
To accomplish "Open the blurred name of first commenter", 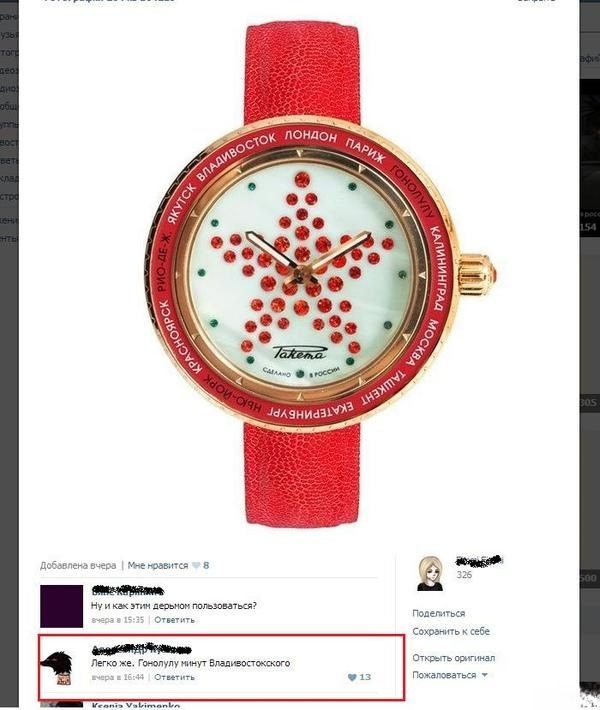I will [127, 591].
